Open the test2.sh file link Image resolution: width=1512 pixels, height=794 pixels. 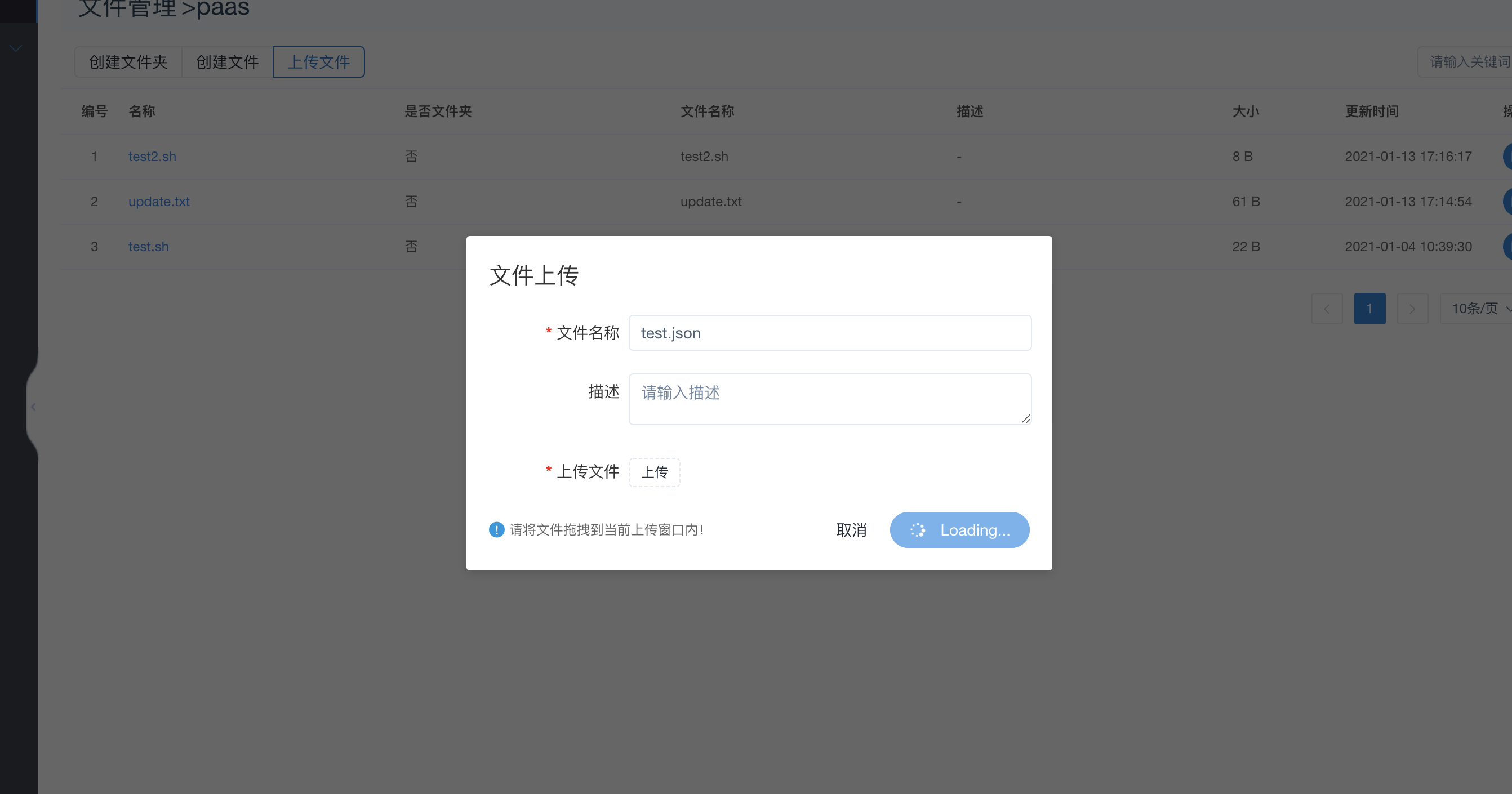click(152, 157)
